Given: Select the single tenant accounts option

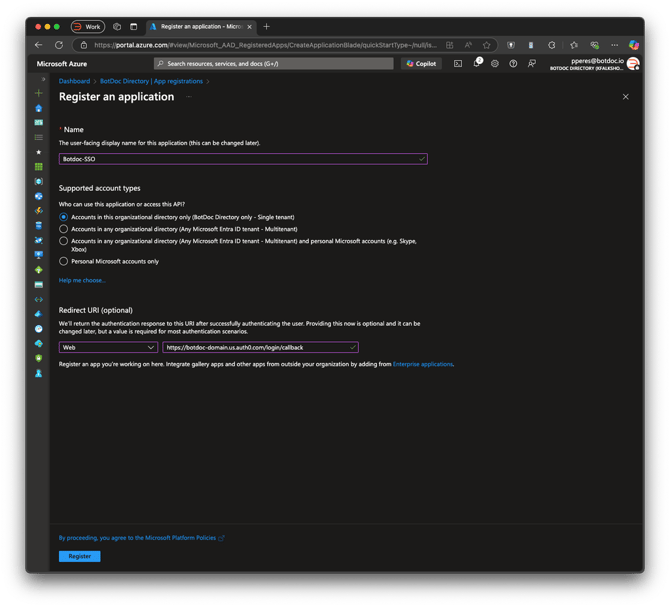Looking at the screenshot, I should pyautogui.click(x=64, y=217).
